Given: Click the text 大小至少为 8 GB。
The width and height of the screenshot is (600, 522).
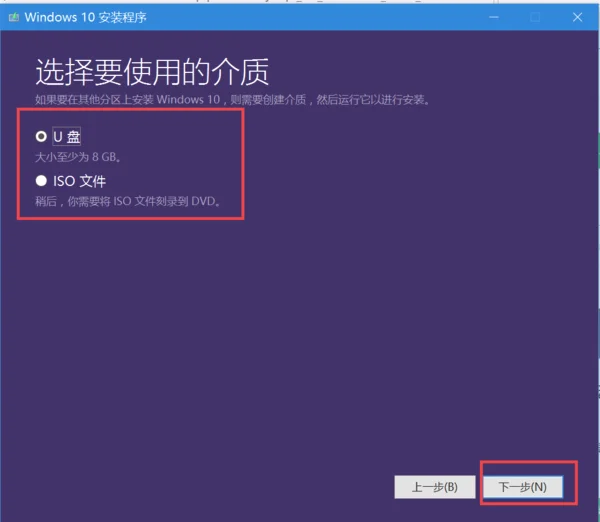Looking at the screenshot, I should click(x=78, y=157).
